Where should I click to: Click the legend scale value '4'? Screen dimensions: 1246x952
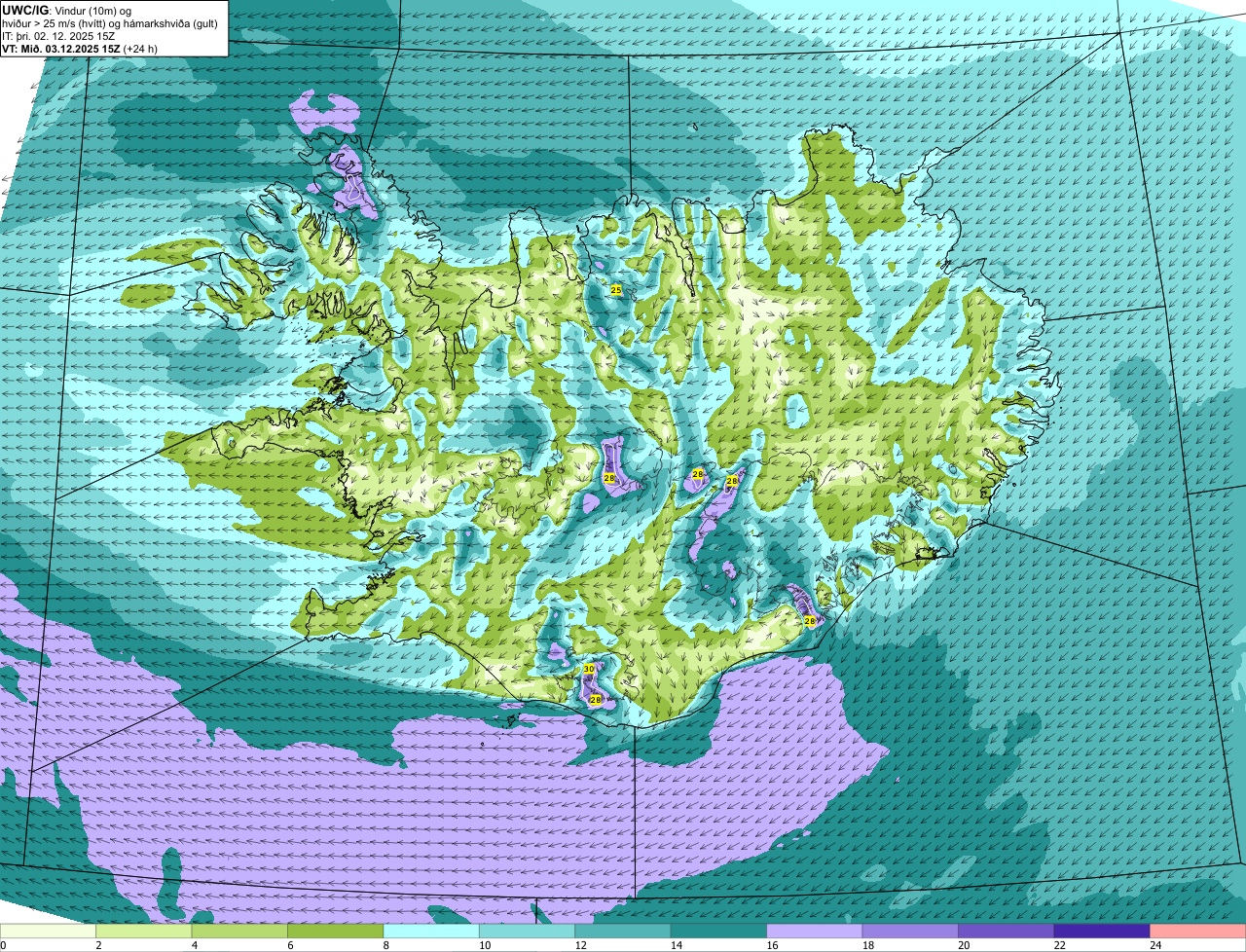pyautogui.click(x=195, y=945)
